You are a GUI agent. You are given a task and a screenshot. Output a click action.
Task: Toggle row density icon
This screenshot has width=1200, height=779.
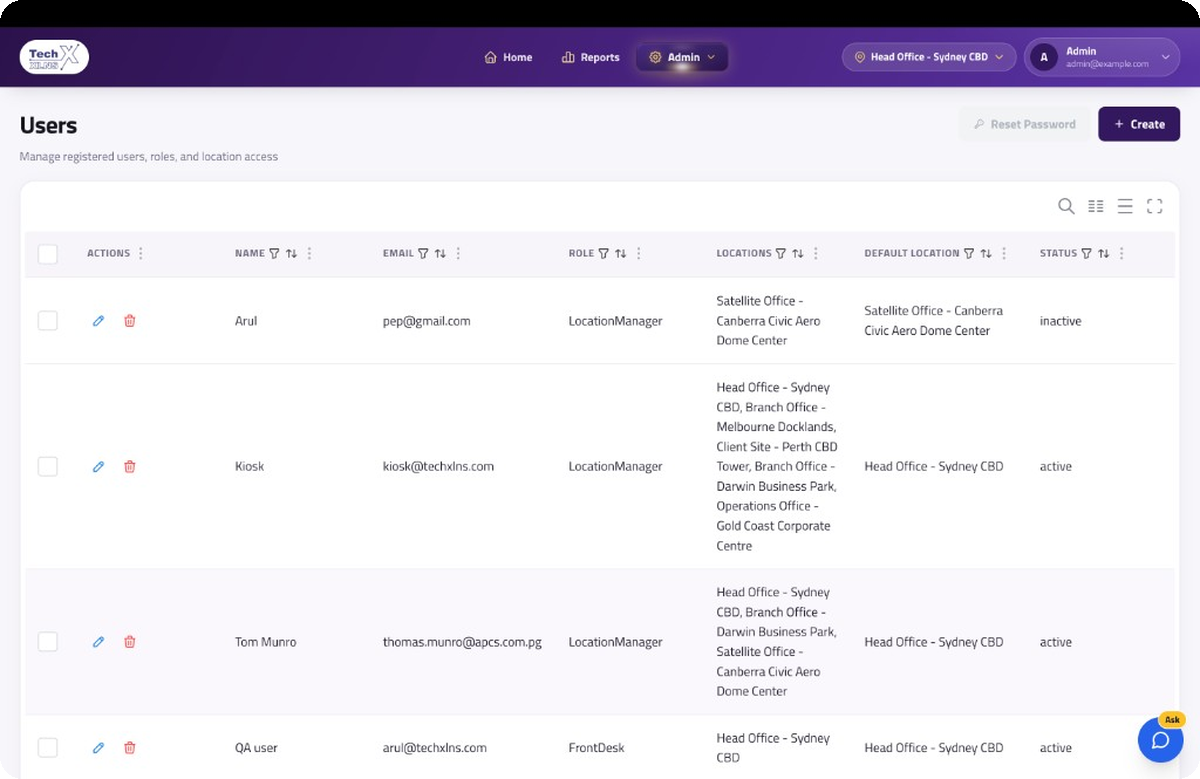click(x=1125, y=206)
